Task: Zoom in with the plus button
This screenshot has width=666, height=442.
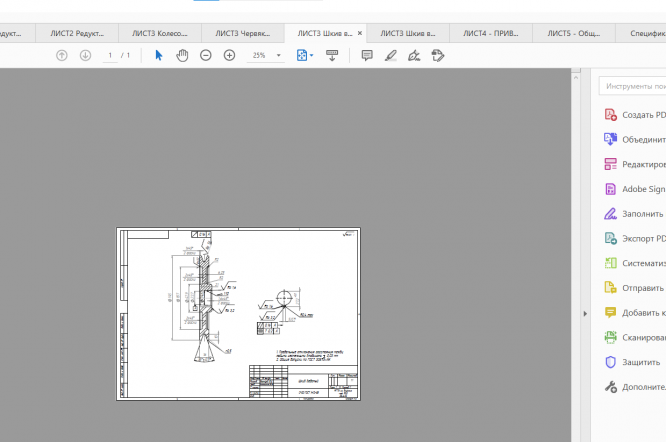Action: coord(229,55)
